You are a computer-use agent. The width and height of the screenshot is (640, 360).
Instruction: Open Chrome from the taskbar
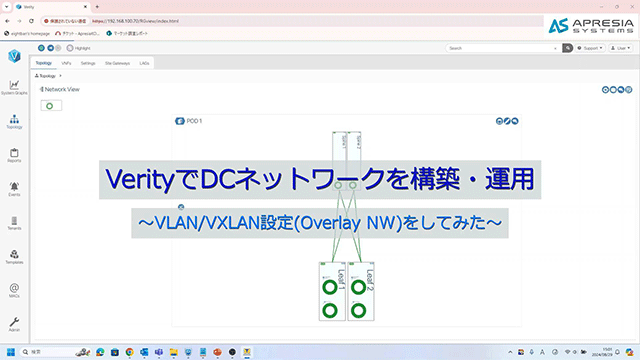[x=129, y=352]
